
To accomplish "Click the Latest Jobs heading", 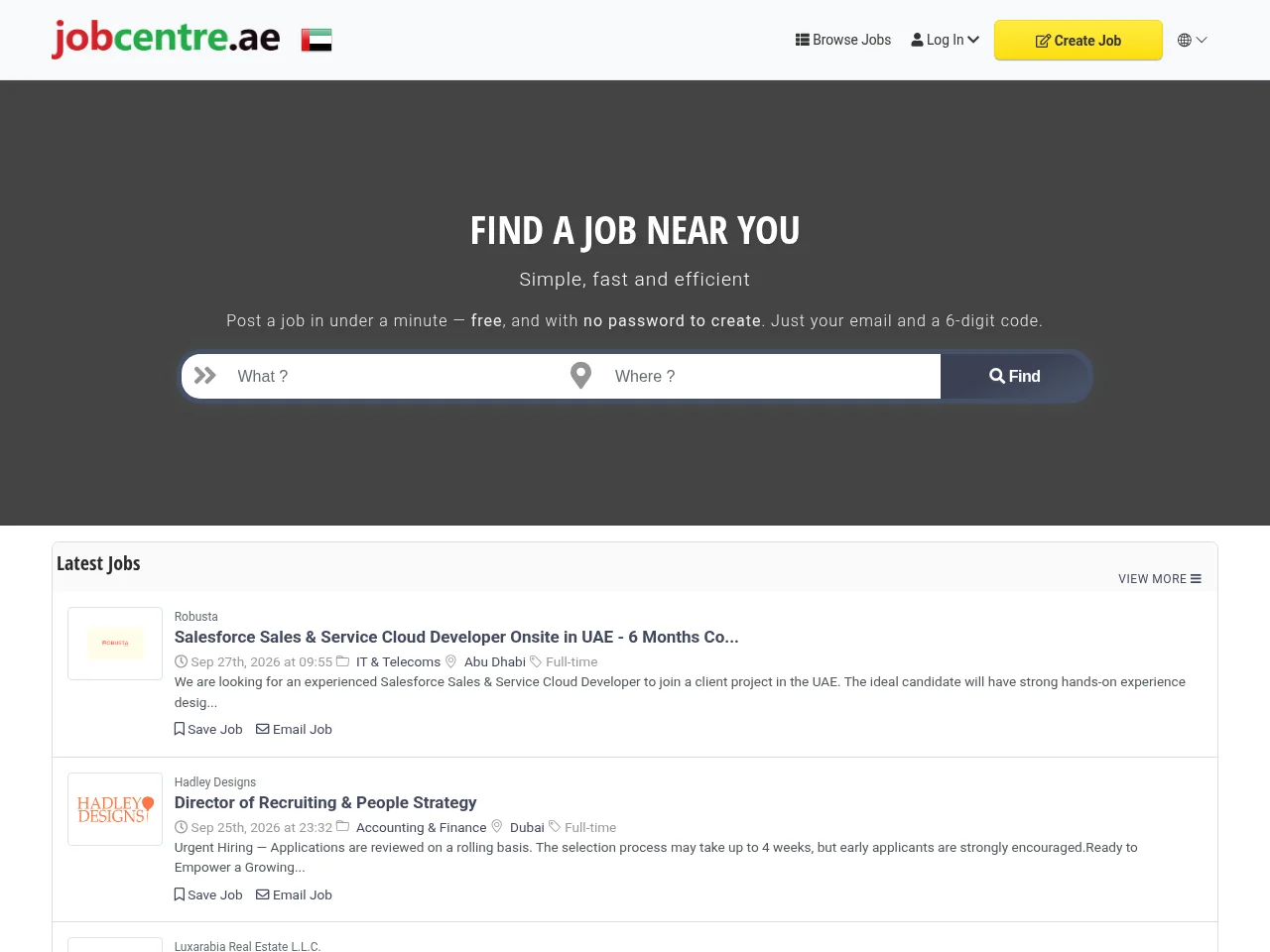I will 98,563.
